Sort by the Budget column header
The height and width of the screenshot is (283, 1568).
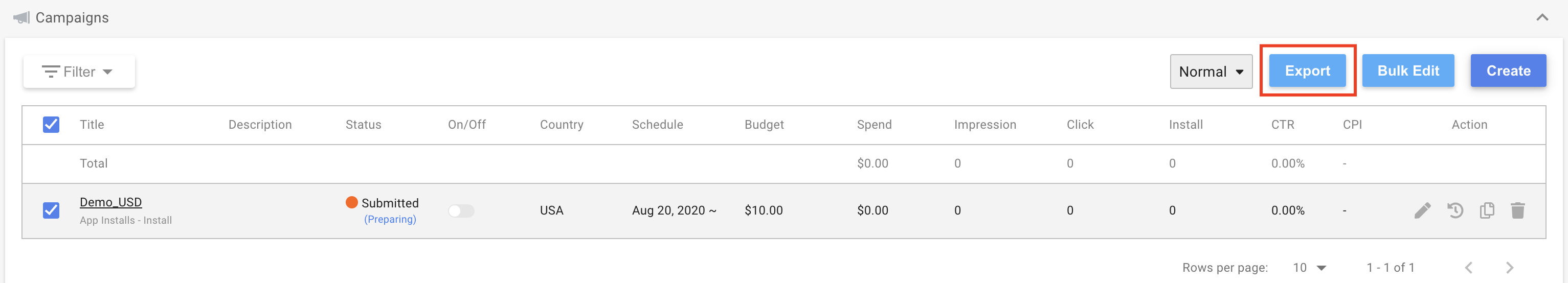pos(764,125)
